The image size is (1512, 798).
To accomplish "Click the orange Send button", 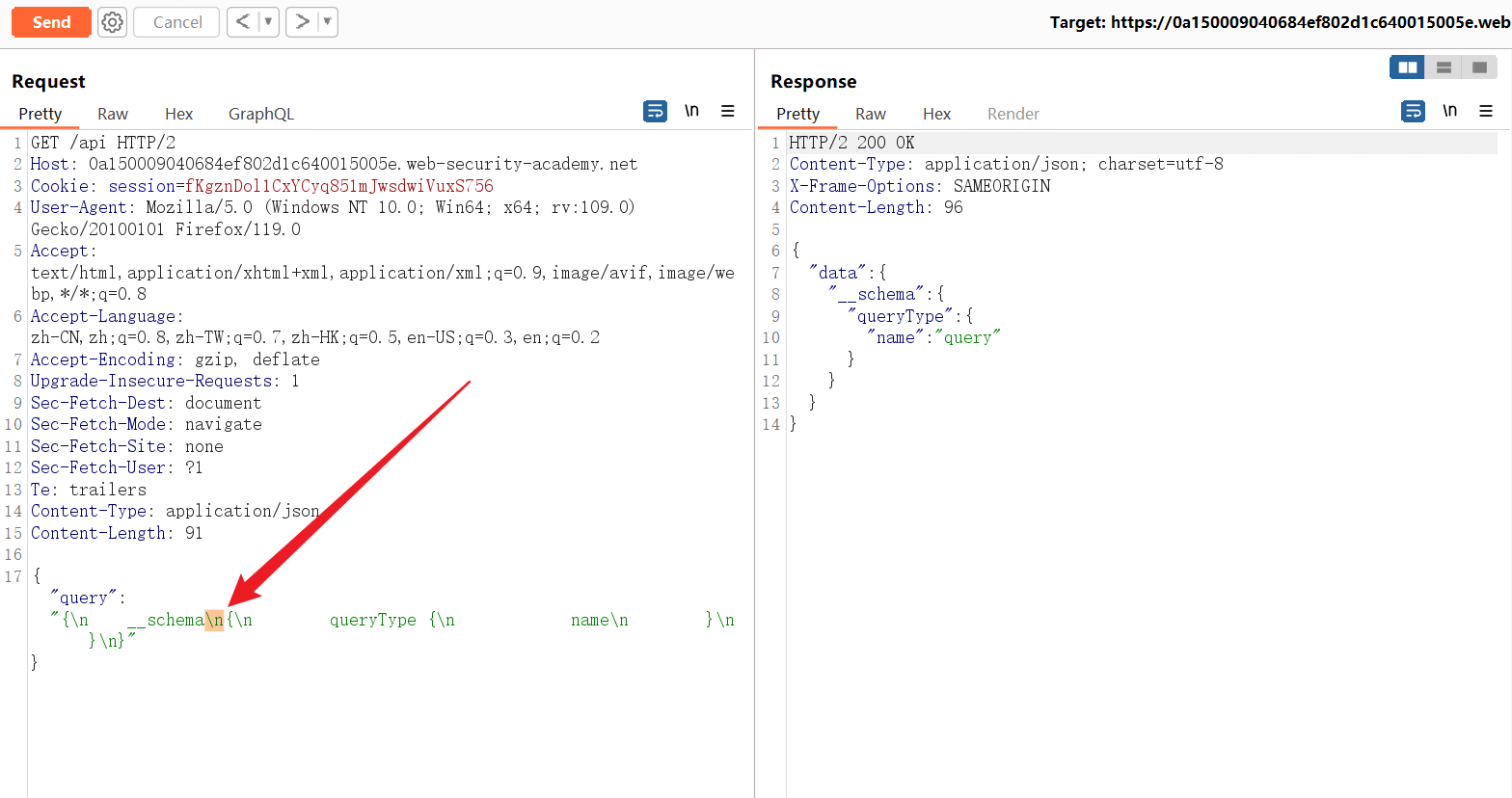I will click(x=51, y=22).
